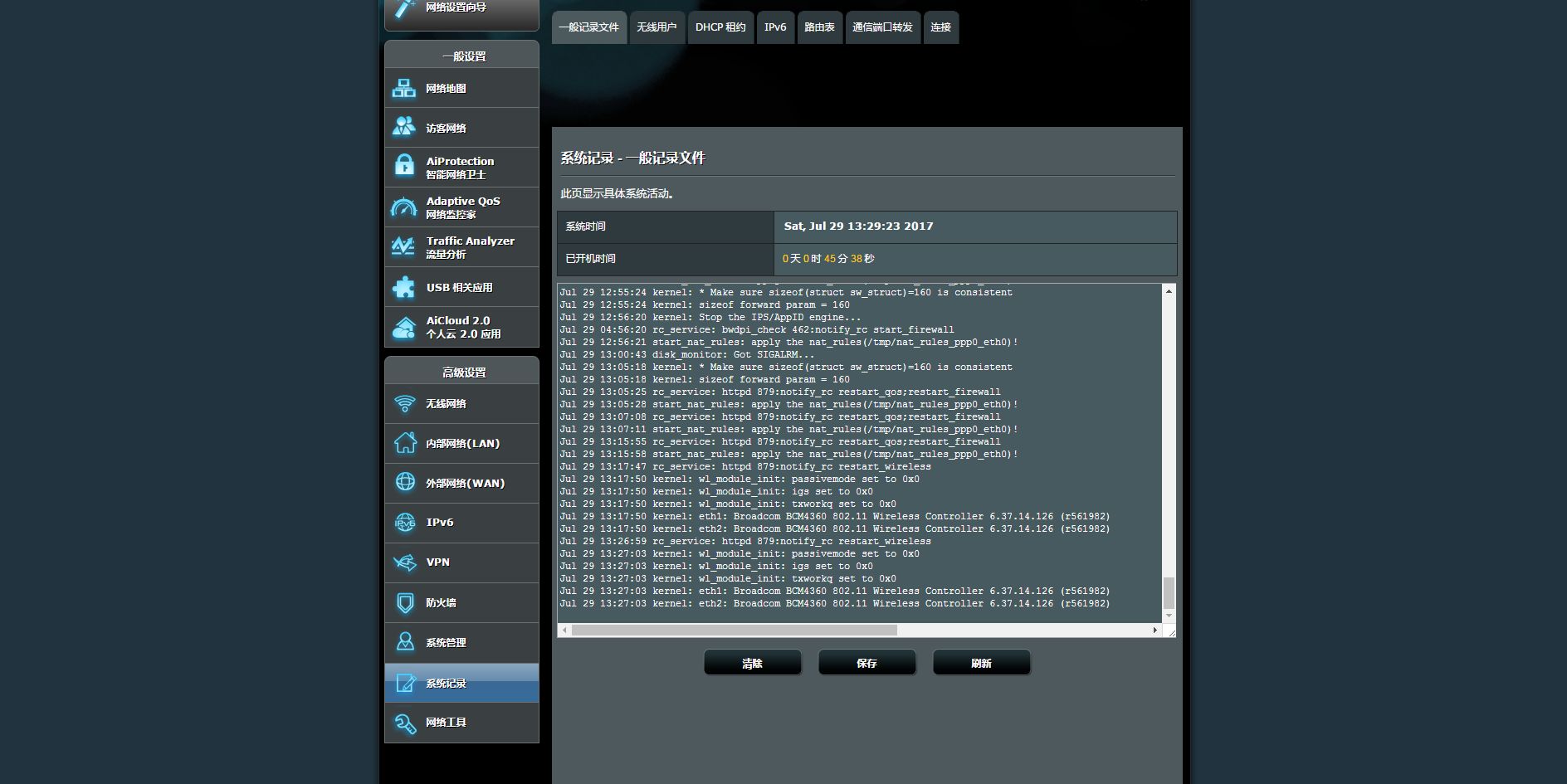Open the Wireless (无线网络) wifi icon

pyautogui.click(x=405, y=403)
